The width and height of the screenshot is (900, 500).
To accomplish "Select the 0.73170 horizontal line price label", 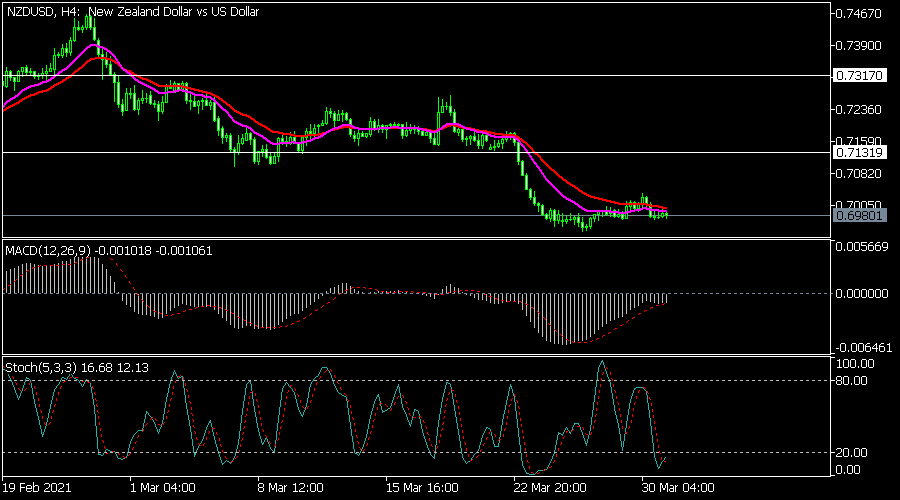I will coord(857,75).
